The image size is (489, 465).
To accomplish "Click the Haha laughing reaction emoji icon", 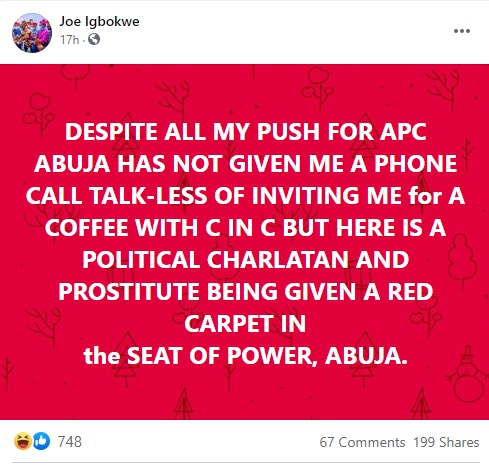I will pos(23,441).
